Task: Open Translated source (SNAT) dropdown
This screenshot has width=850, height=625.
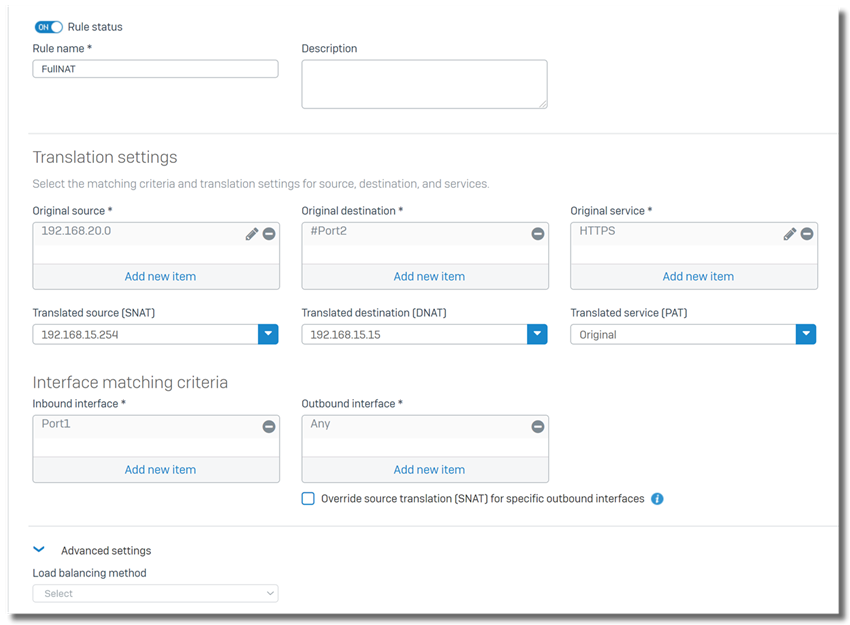Action: coord(268,334)
